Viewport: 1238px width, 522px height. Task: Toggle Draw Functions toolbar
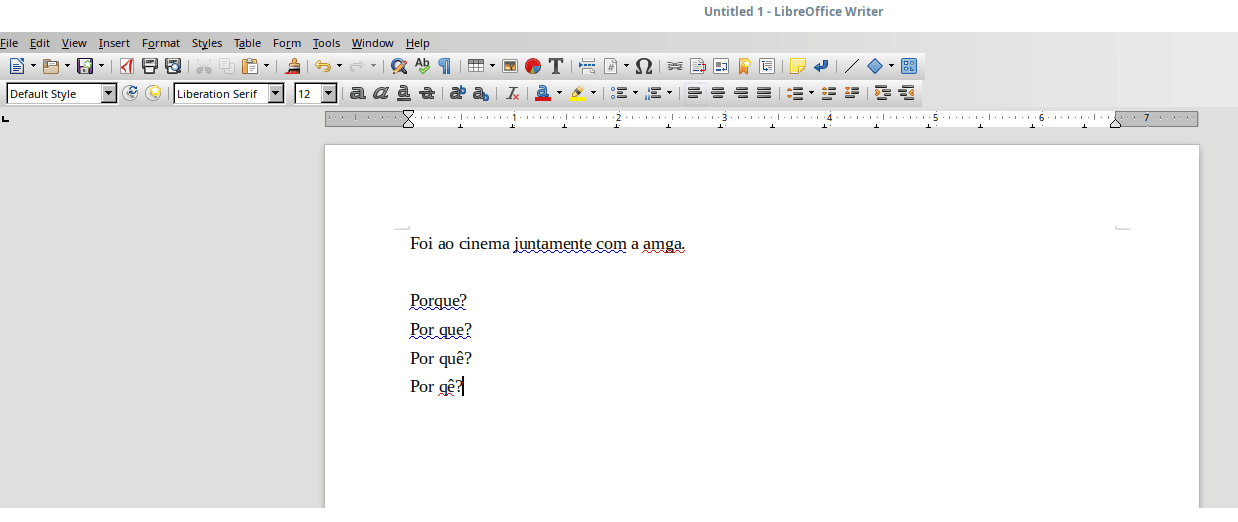(909, 66)
